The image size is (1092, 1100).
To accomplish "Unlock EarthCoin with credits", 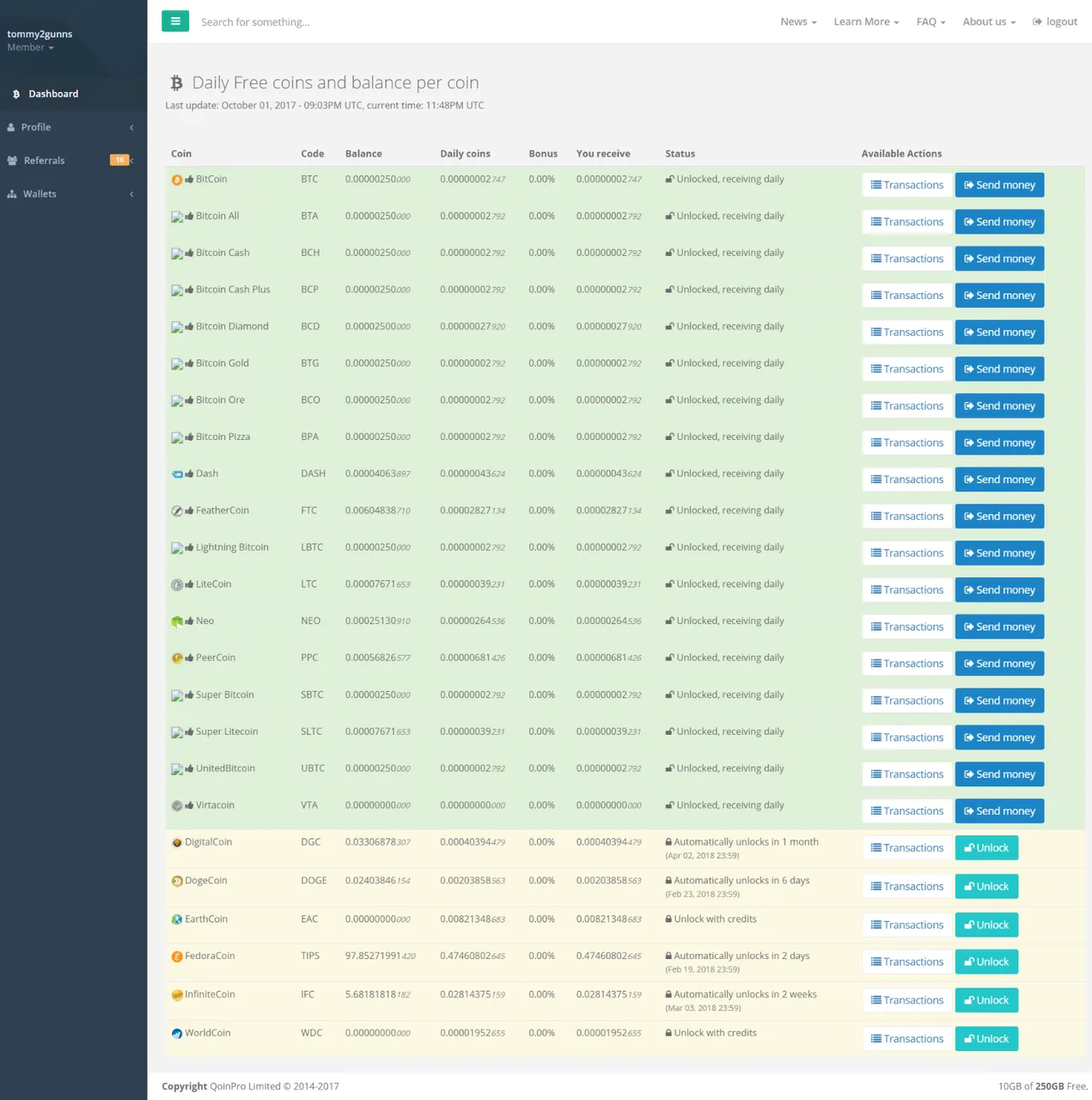I will (986, 926).
